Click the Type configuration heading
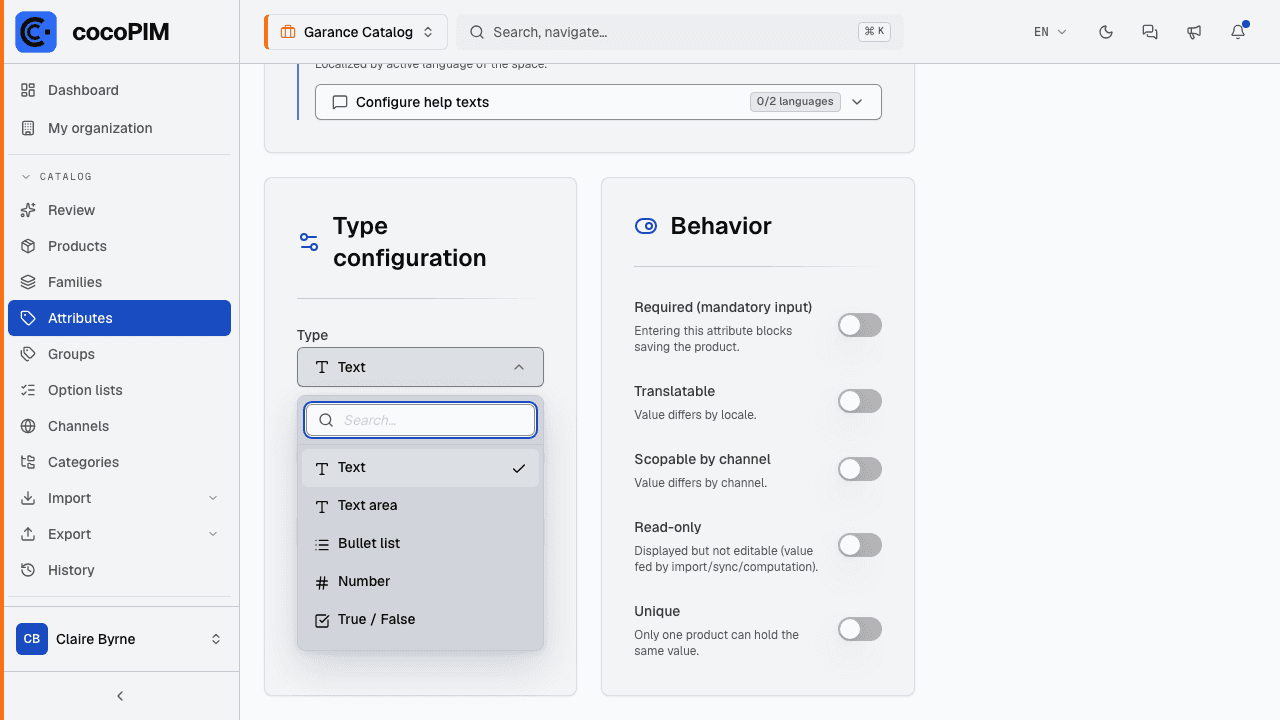 [x=410, y=242]
